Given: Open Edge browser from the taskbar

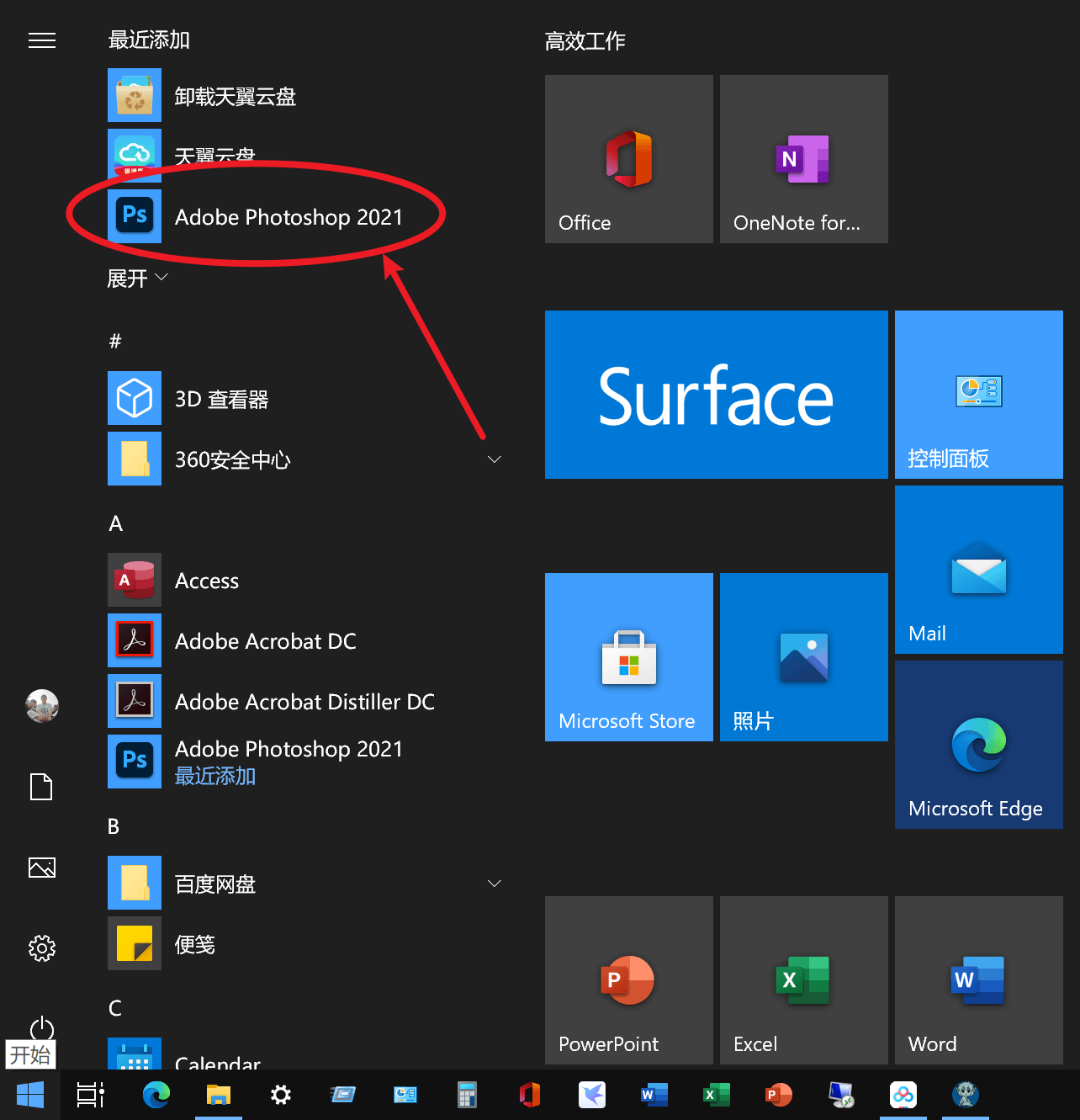Looking at the screenshot, I should point(156,1095).
